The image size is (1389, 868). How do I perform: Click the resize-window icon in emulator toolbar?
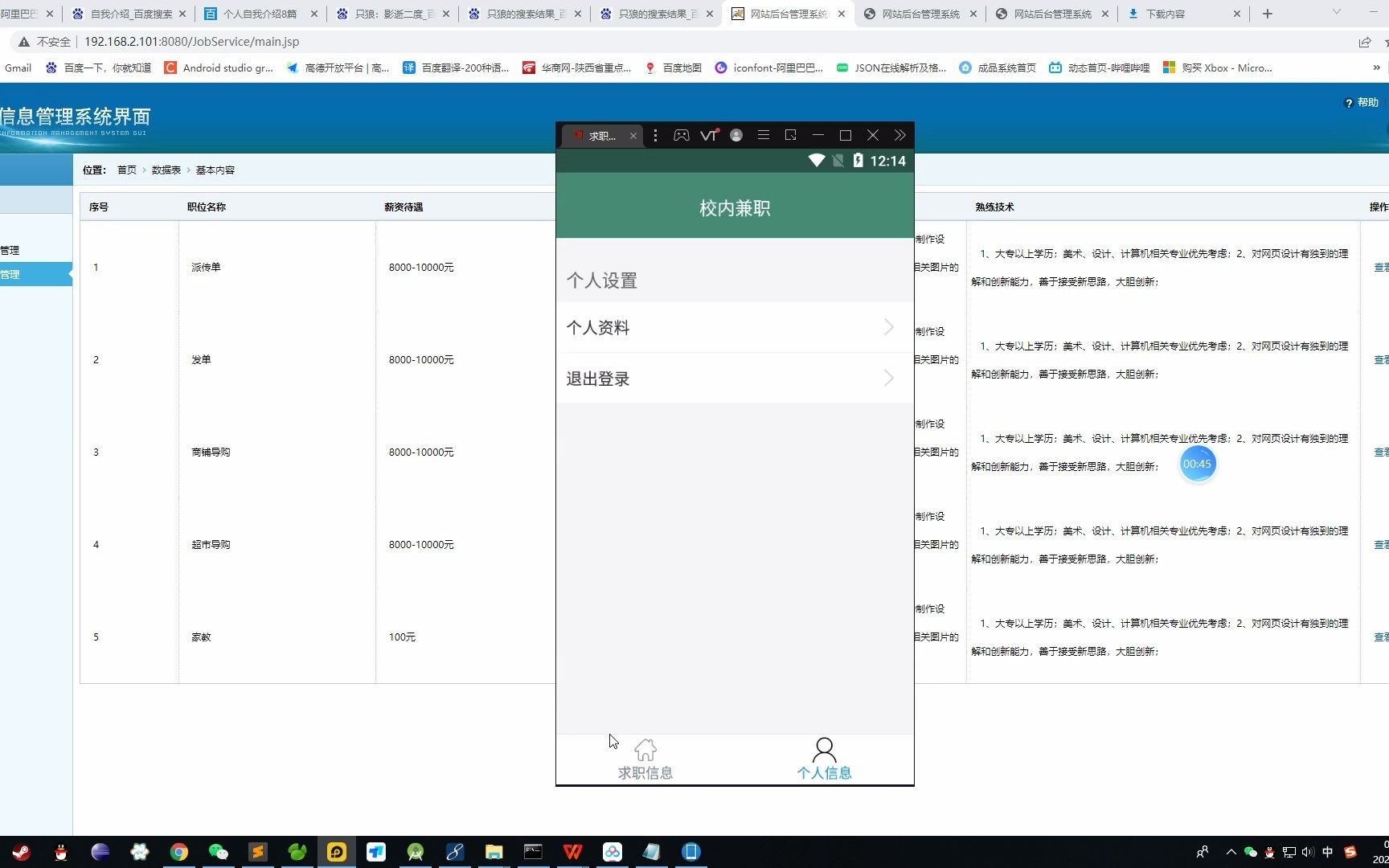[790, 135]
